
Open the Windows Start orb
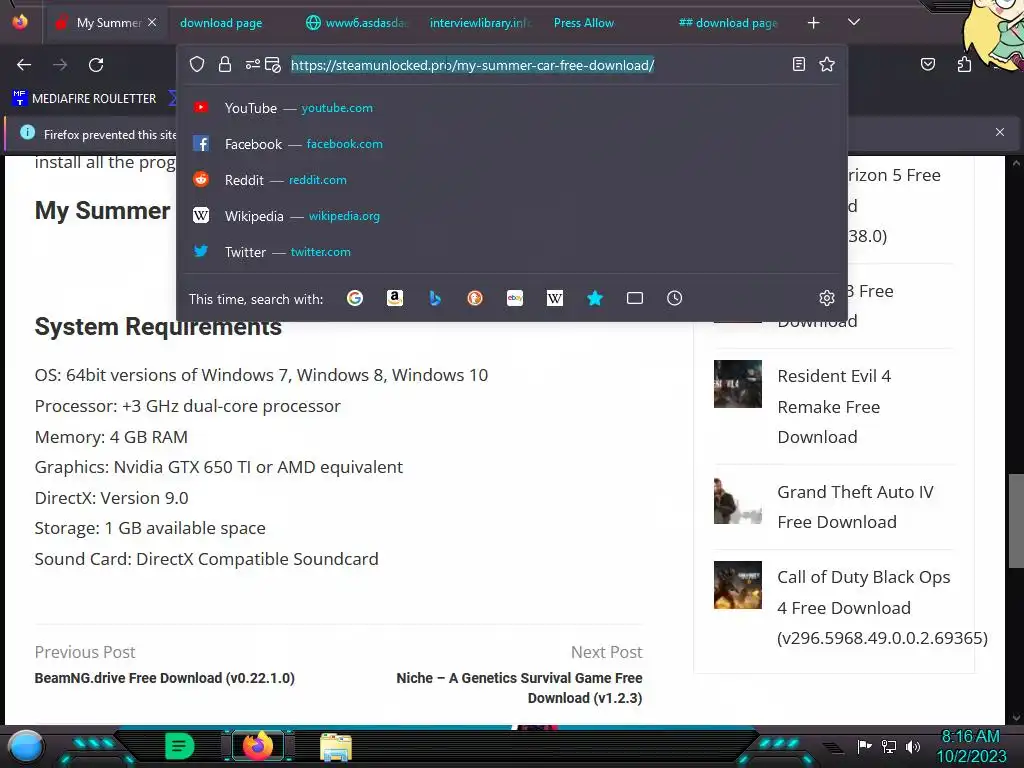click(26, 746)
